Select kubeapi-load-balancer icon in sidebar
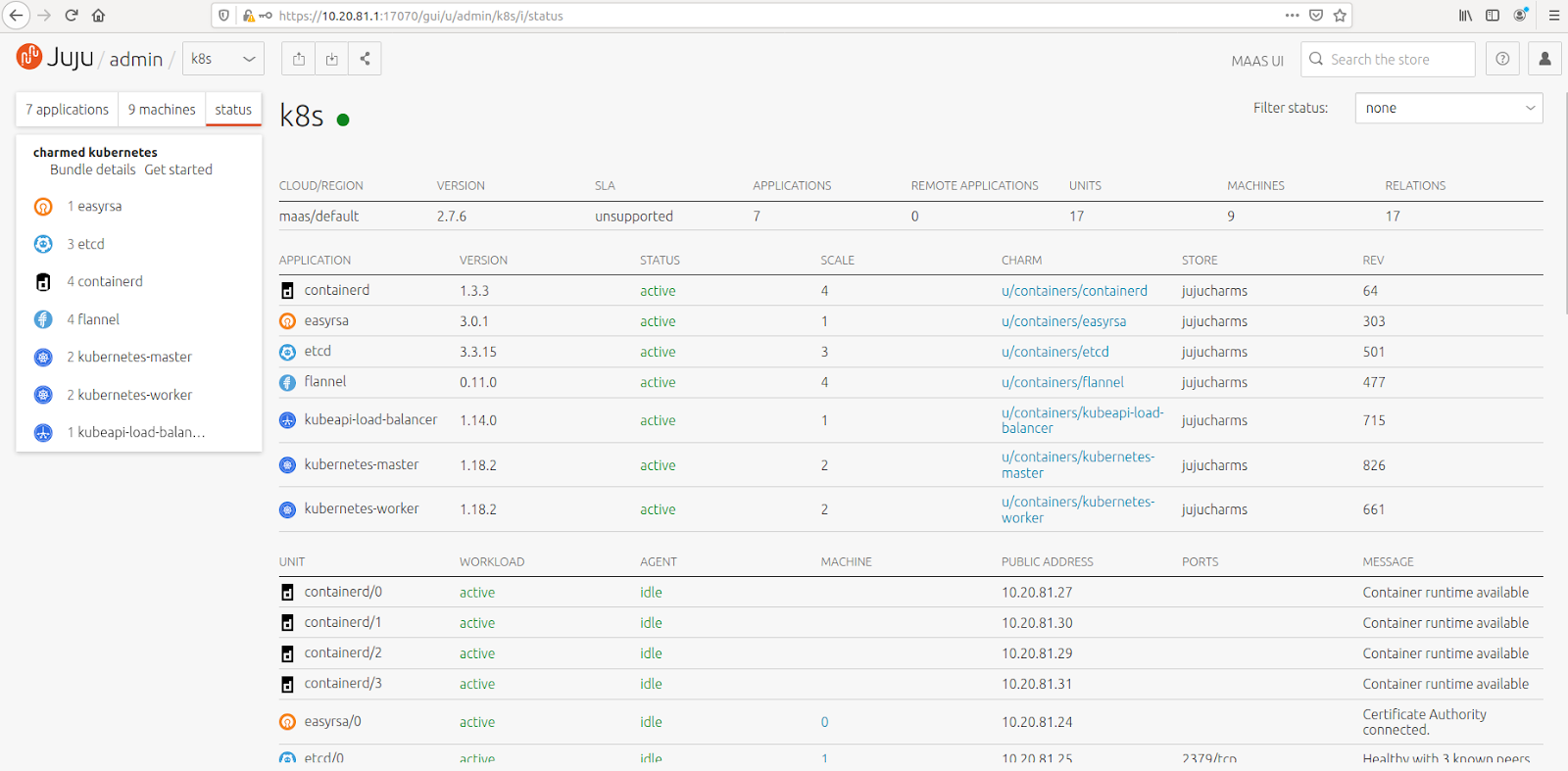The width and height of the screenshot is (1568, 771). pyautogui.click(x=43, y=433)
